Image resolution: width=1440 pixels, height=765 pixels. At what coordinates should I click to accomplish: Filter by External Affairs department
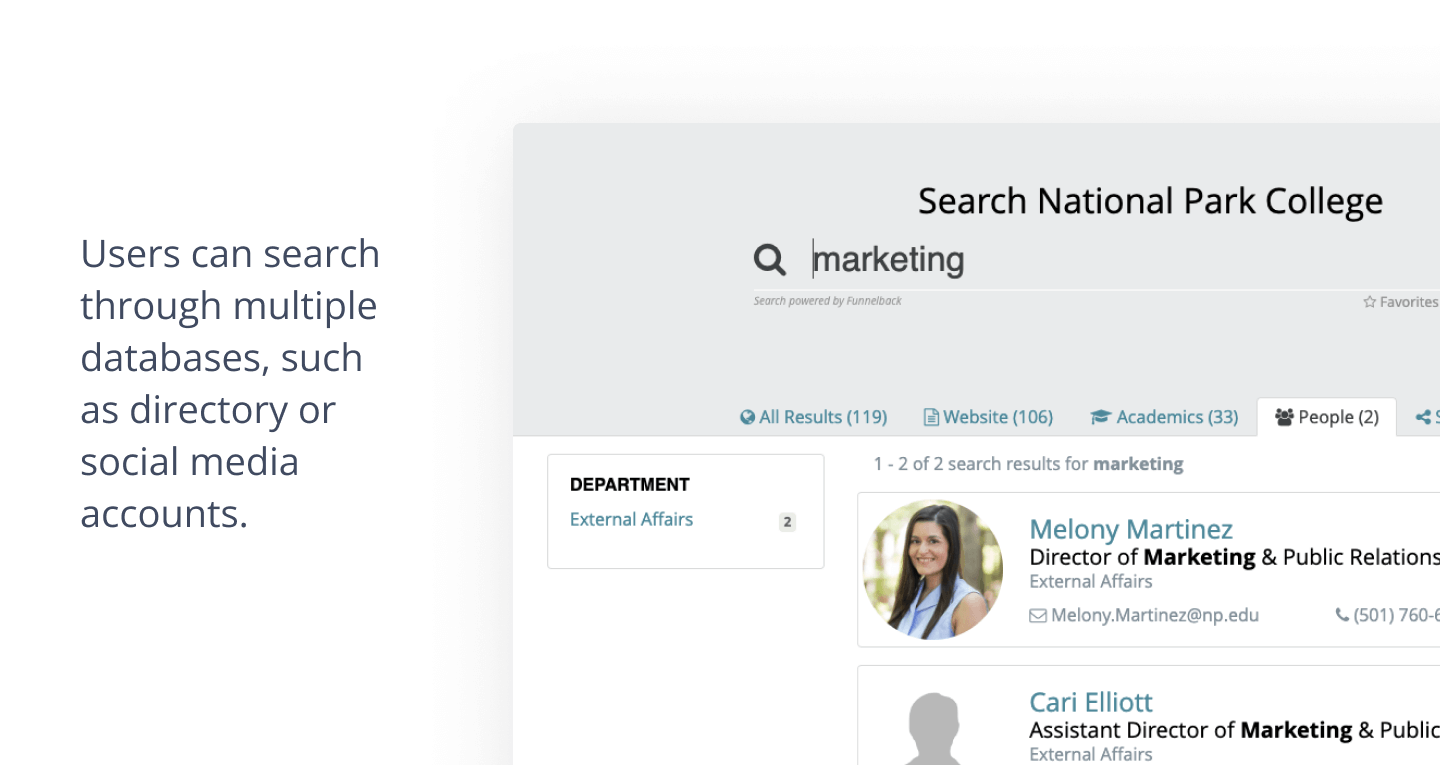coord(631,519)
